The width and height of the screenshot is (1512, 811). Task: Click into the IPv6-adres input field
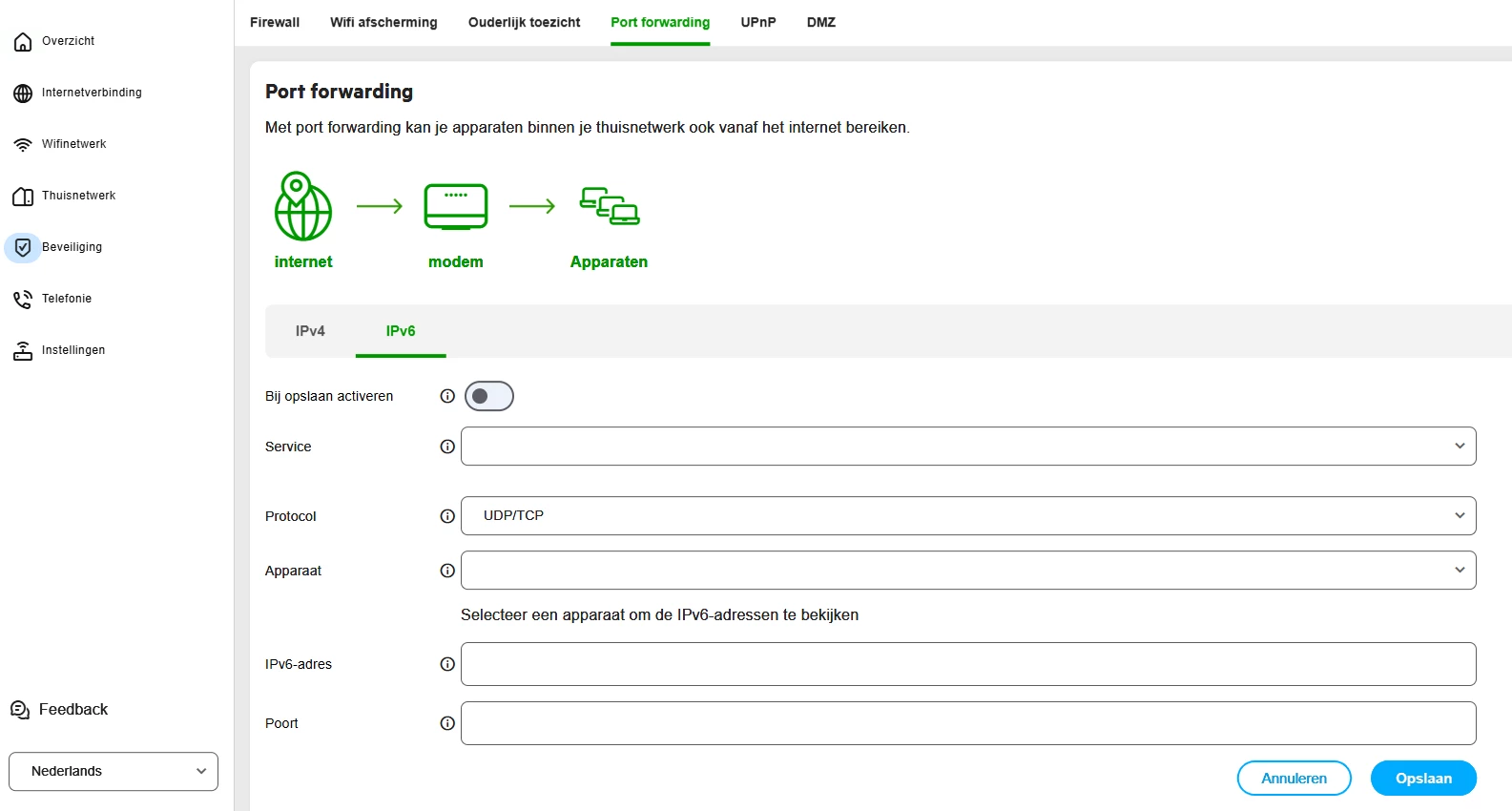967,664
